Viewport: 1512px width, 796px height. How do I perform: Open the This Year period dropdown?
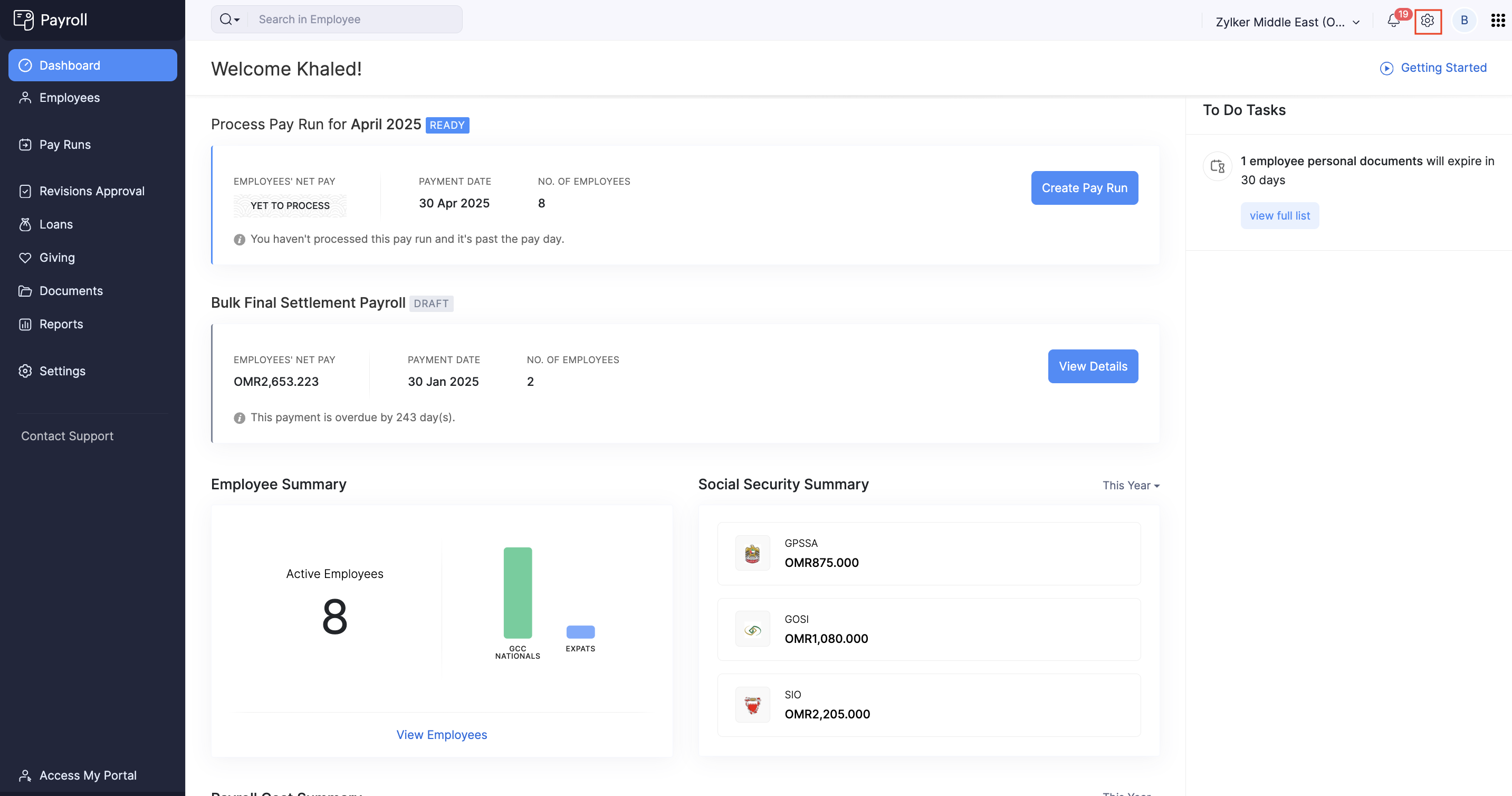click(x=1131, y=485)
